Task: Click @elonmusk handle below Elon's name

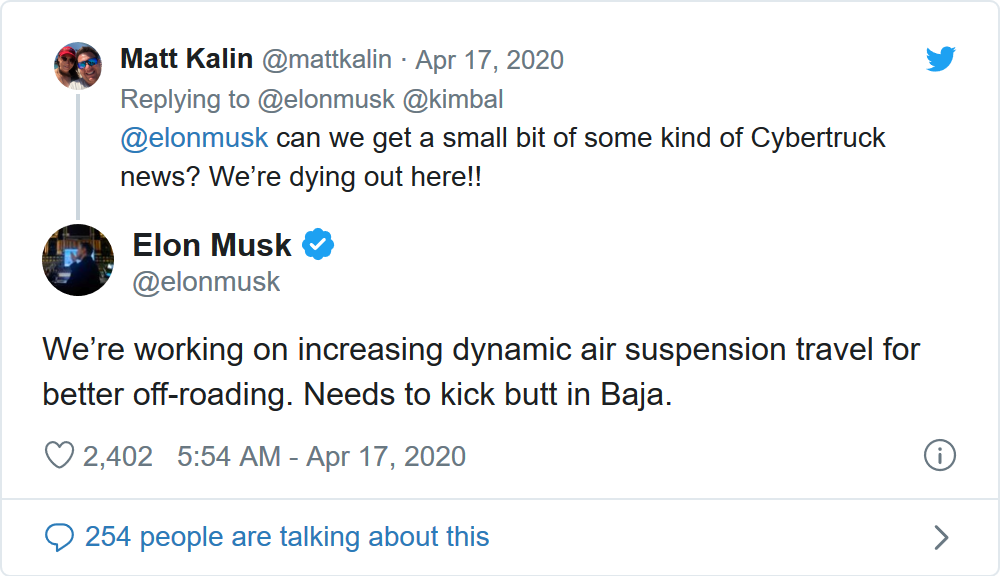Action: click(206, 282)
